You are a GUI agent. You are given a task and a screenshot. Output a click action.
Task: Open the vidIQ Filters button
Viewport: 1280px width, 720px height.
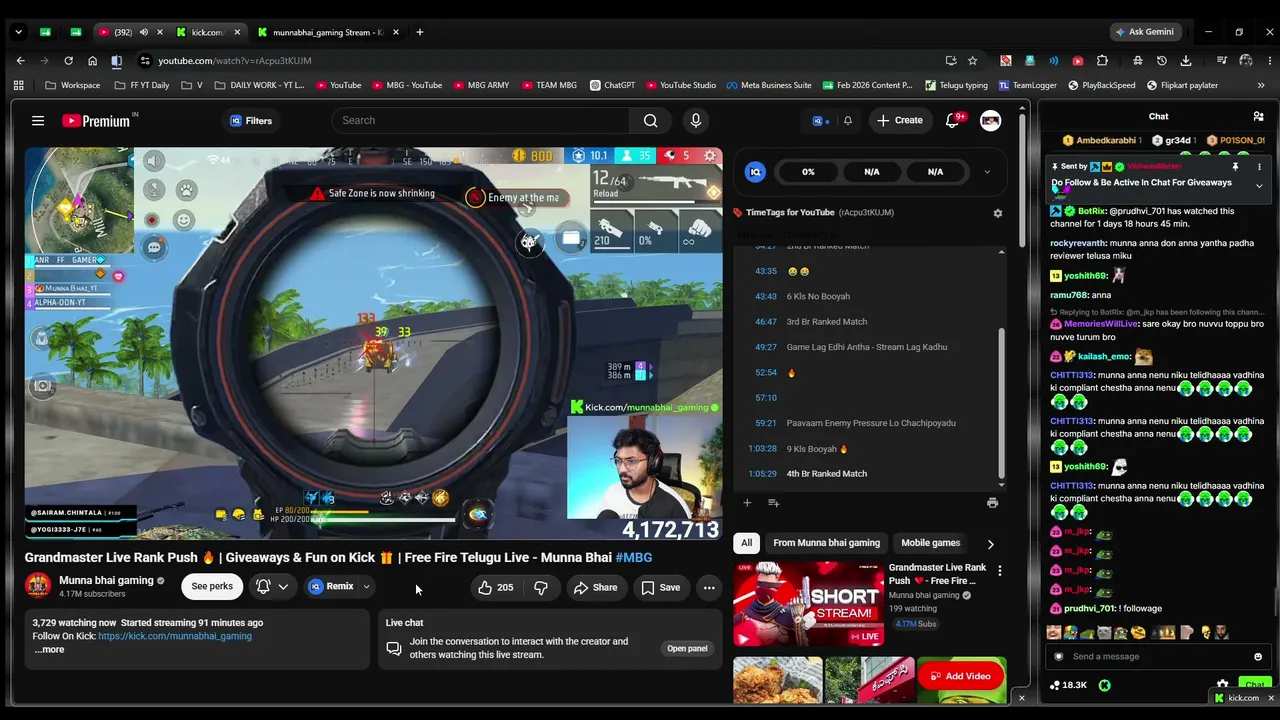coord(251,121)
